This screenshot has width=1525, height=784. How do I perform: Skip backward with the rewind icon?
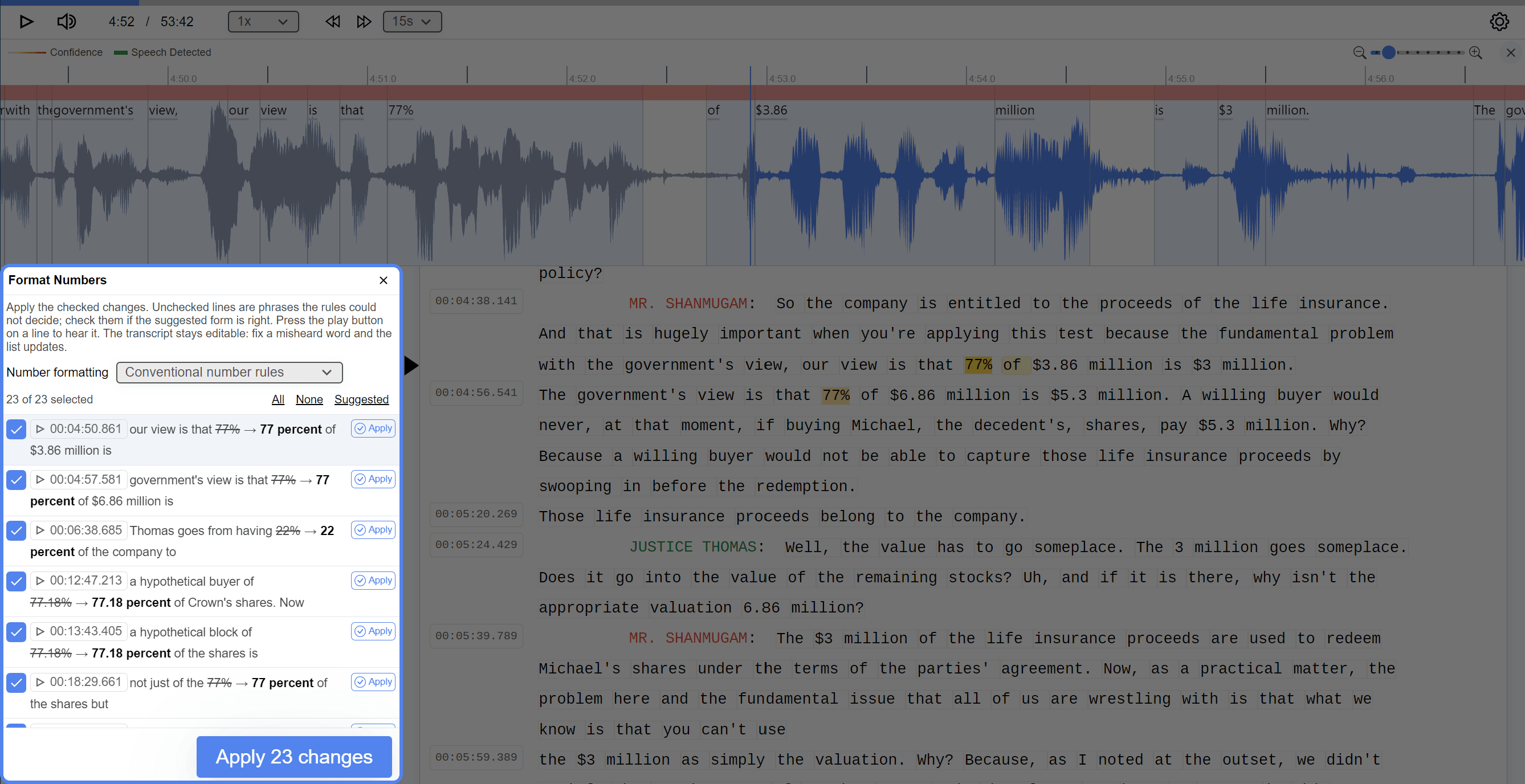tap(333, 22)
